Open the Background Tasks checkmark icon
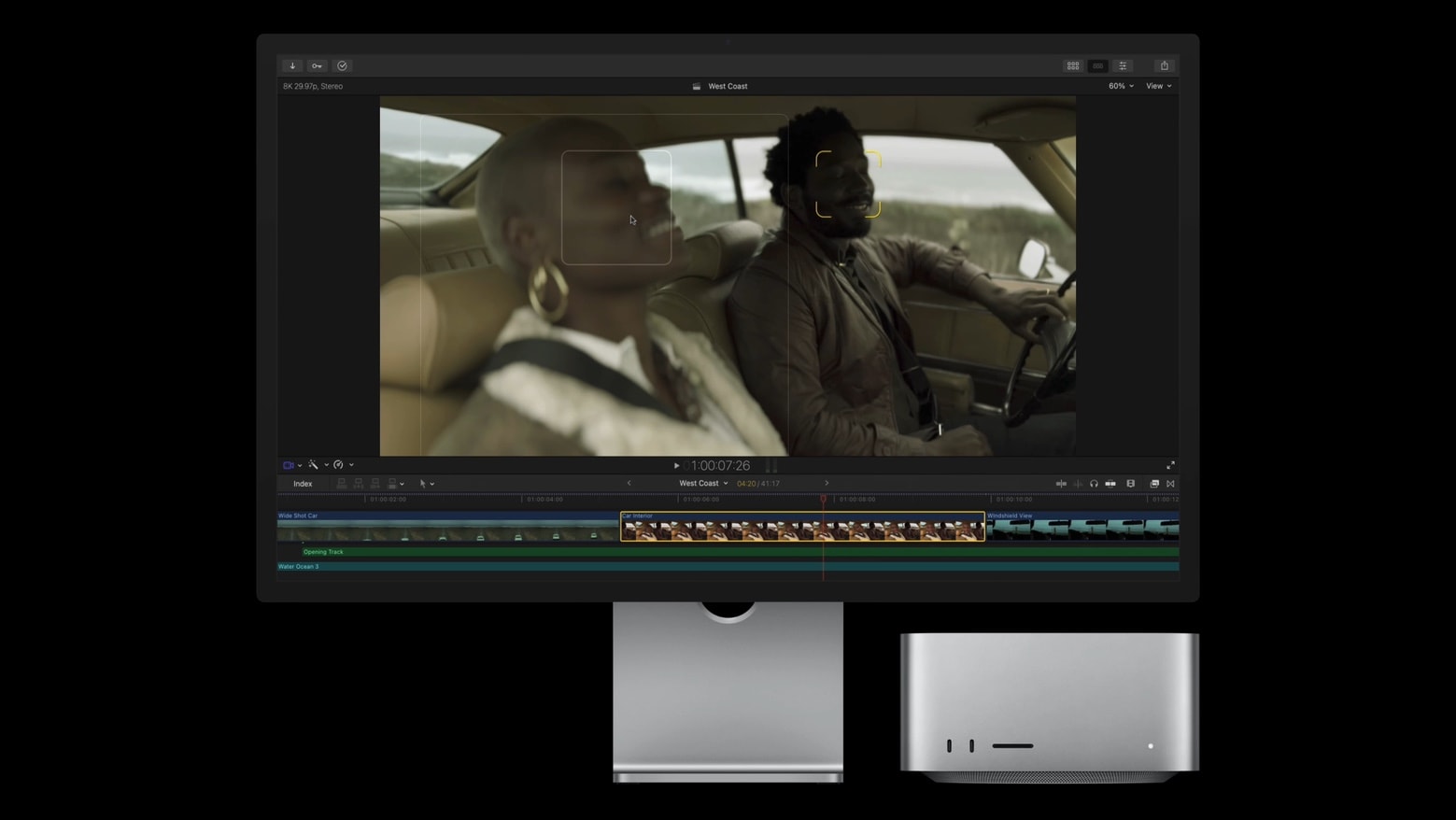Viewport: 1456px width, 820px height. click(343, 66)
